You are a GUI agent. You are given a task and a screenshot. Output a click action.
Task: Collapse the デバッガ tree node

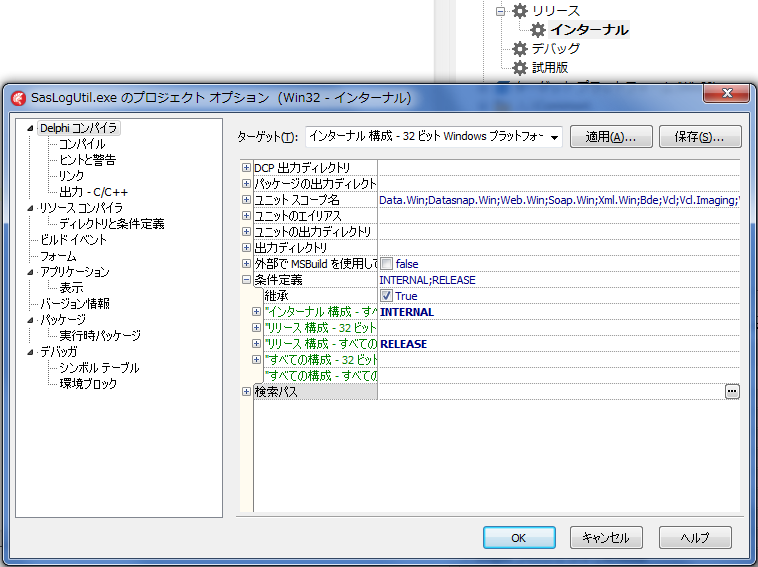(x=30, y=352)
